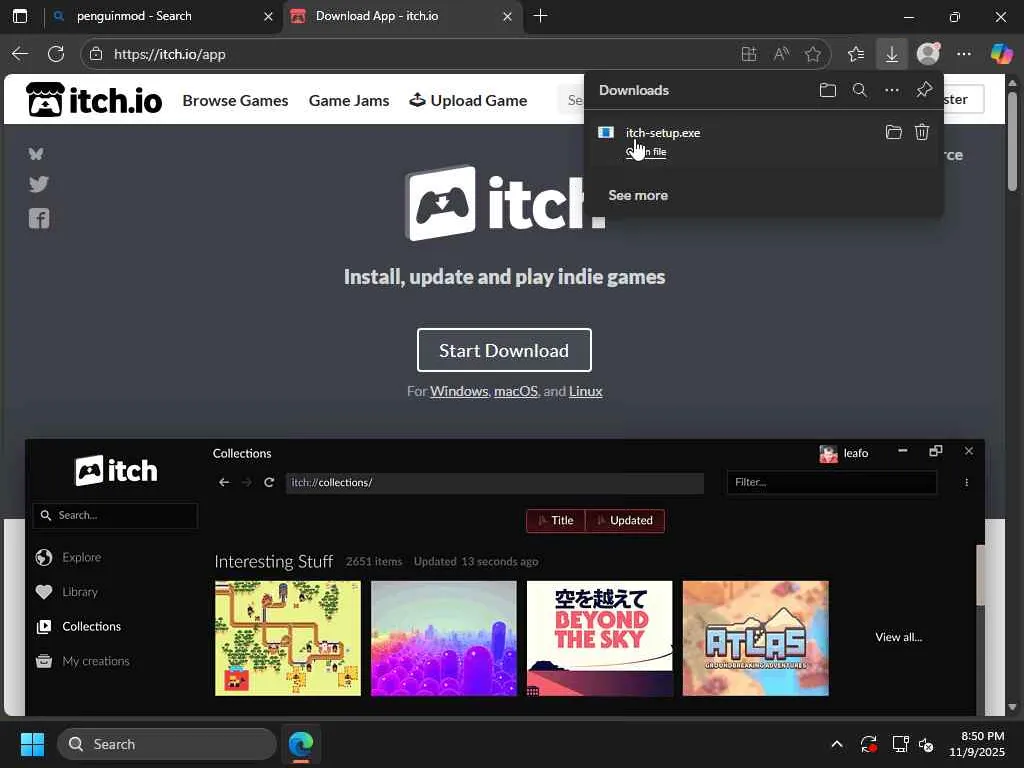Close the Download App - itch.io tab
The image size is (1024, 768).
(507, 16)
